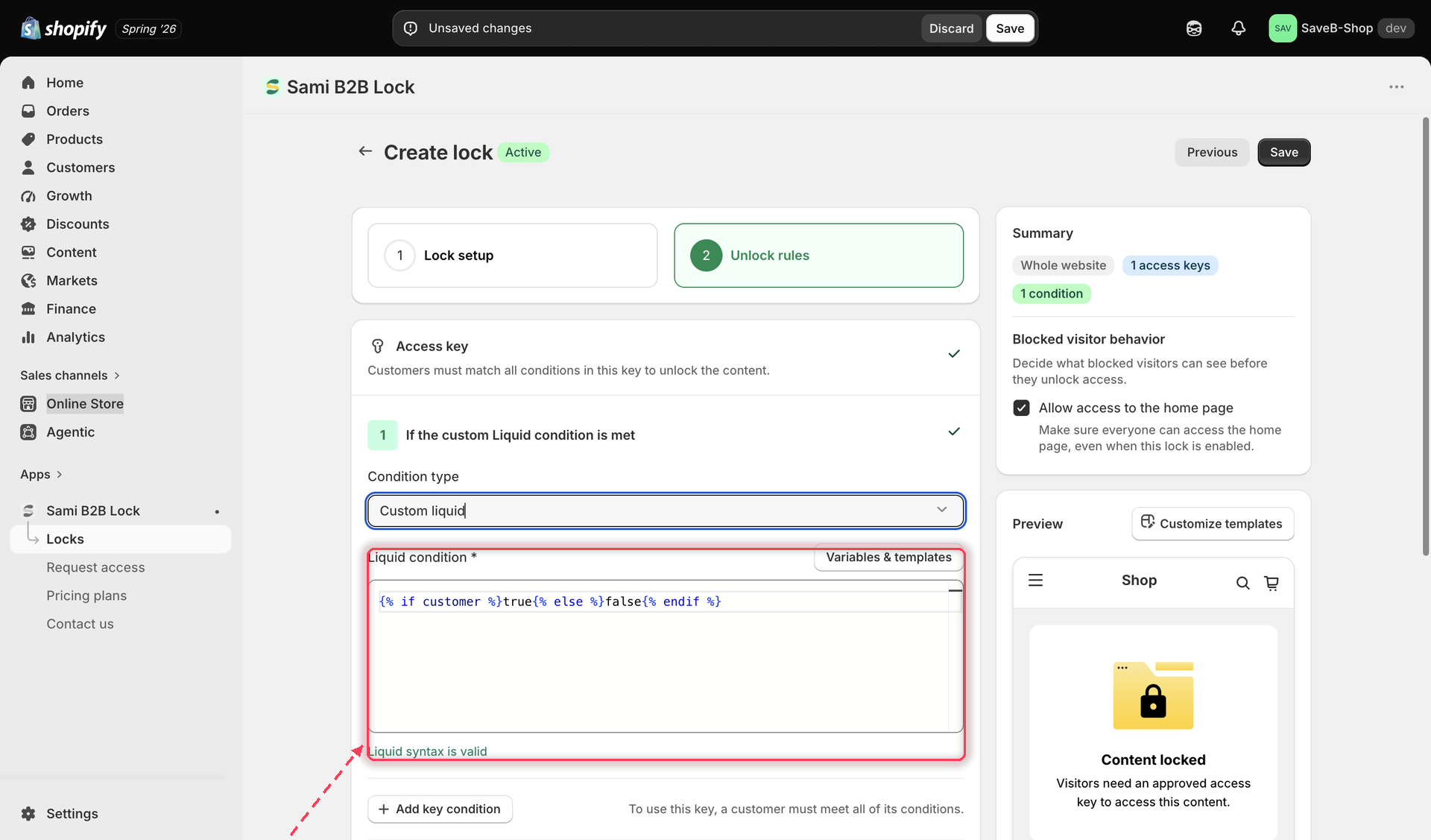
Task: Click the Previous button
Action: (x=1212, y=152)
